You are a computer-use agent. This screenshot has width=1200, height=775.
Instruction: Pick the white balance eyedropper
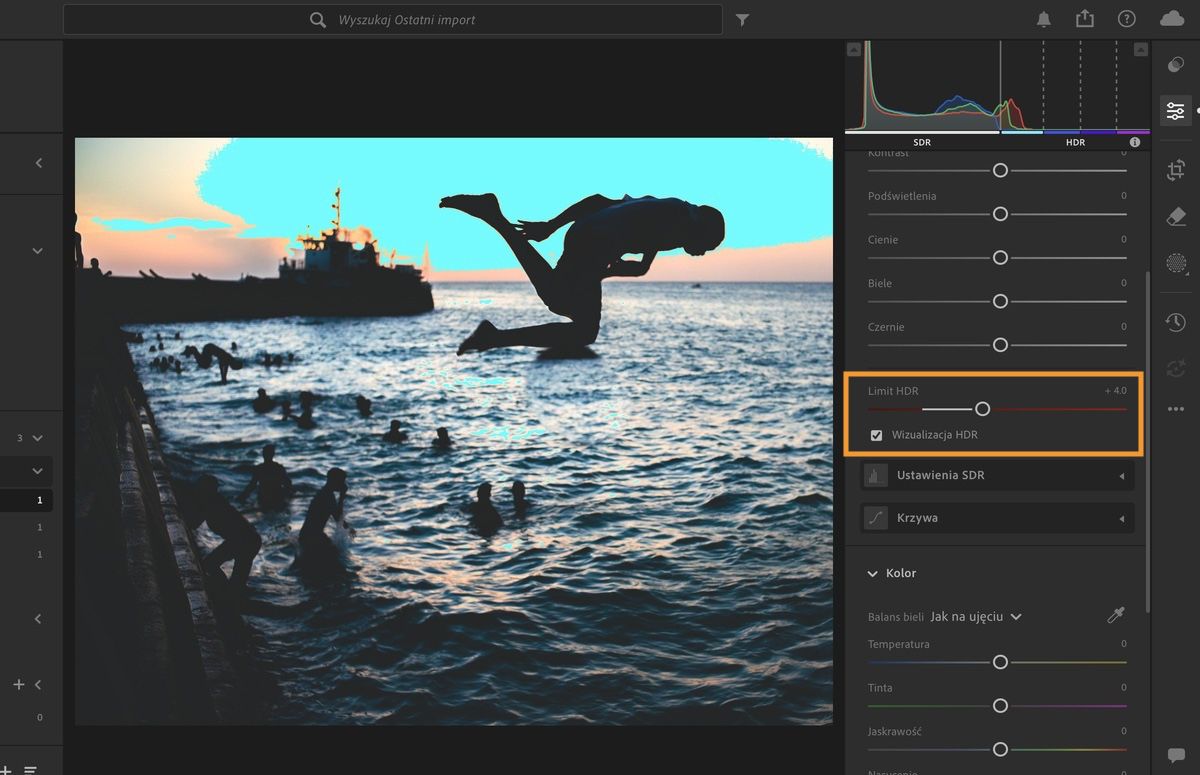coord(1116,616)
